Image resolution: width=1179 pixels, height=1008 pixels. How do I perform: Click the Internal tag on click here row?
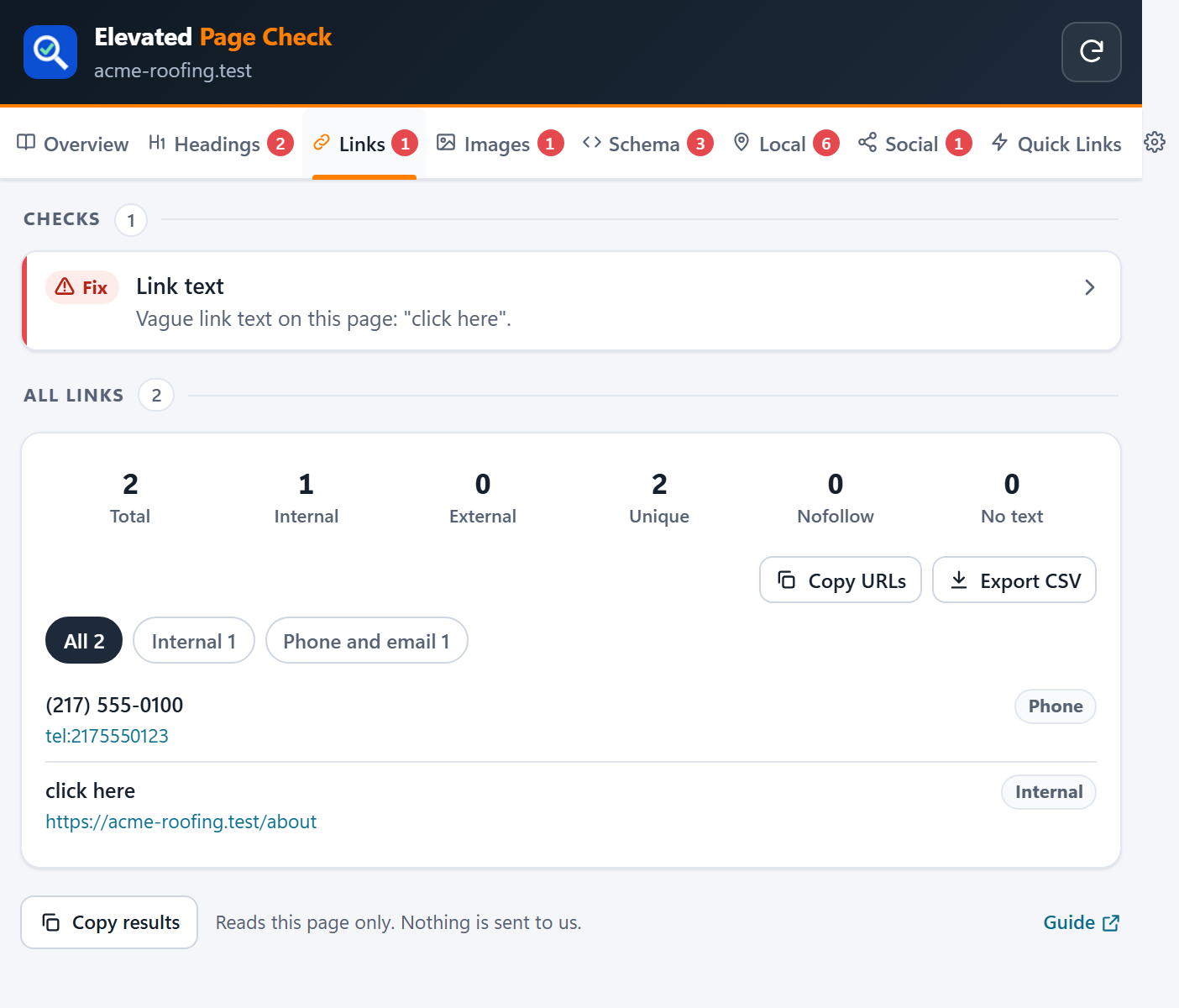[x=1049, y=792]
